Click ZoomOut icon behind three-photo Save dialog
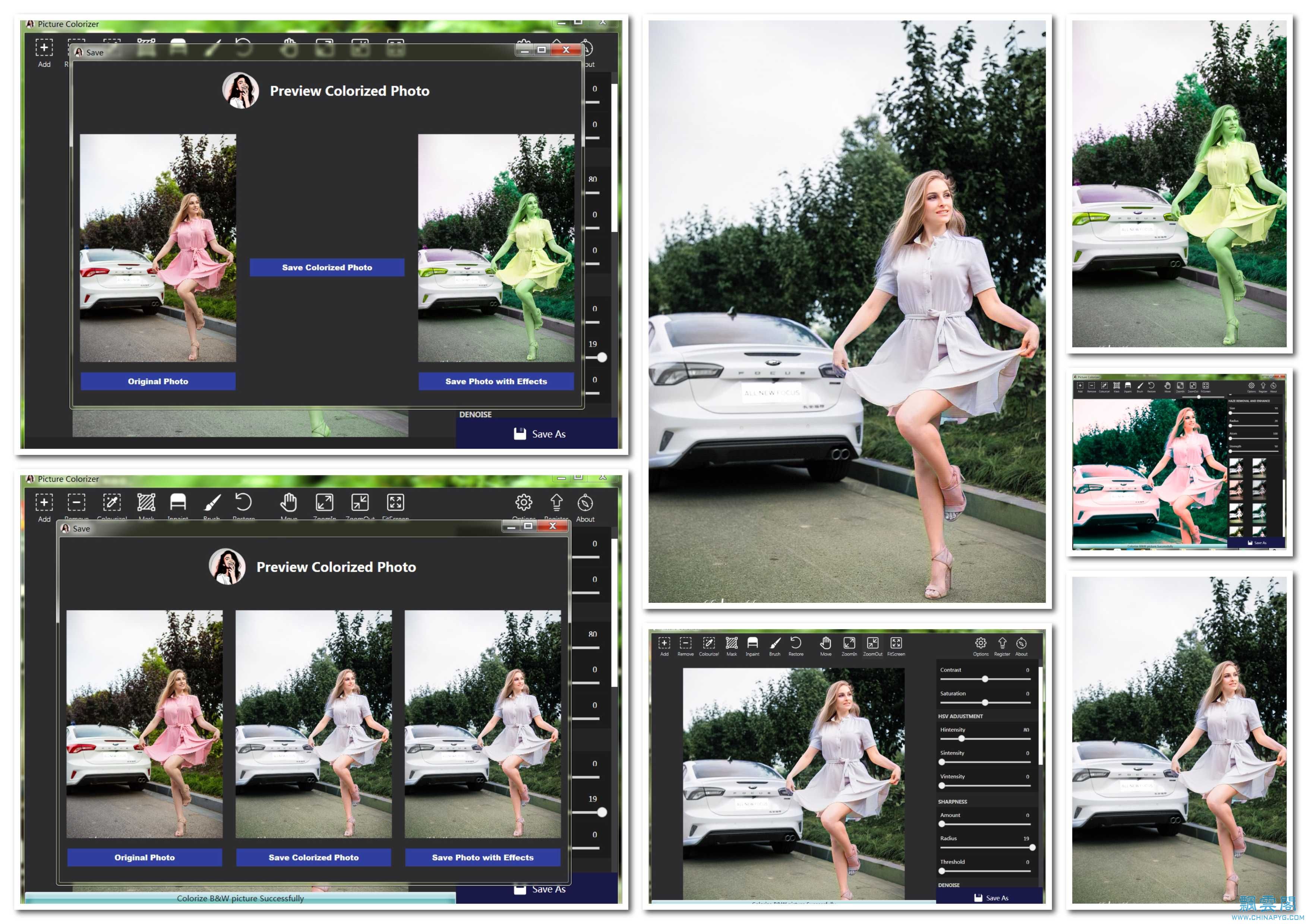The image size is (1307, 924). pos(360,502)
